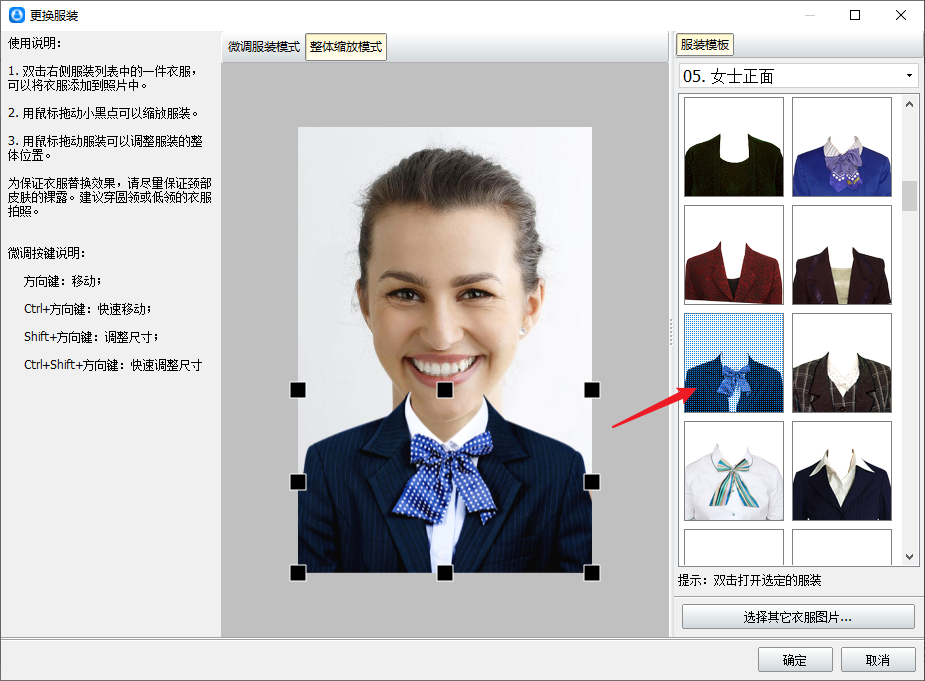Click the blue polka-dot bow on the photo
Viewport: 925px width, 681px height.
tap(446, 478)
